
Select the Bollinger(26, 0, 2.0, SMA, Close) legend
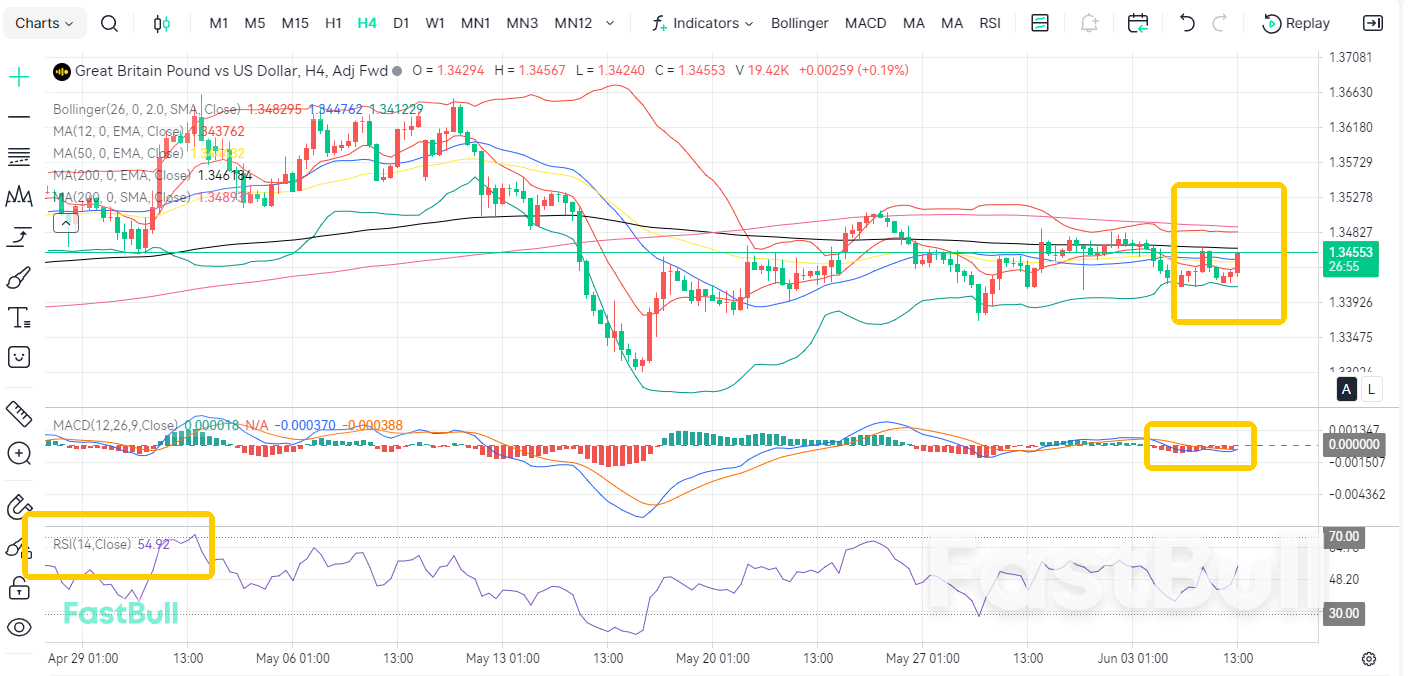[x=147, y=109]
